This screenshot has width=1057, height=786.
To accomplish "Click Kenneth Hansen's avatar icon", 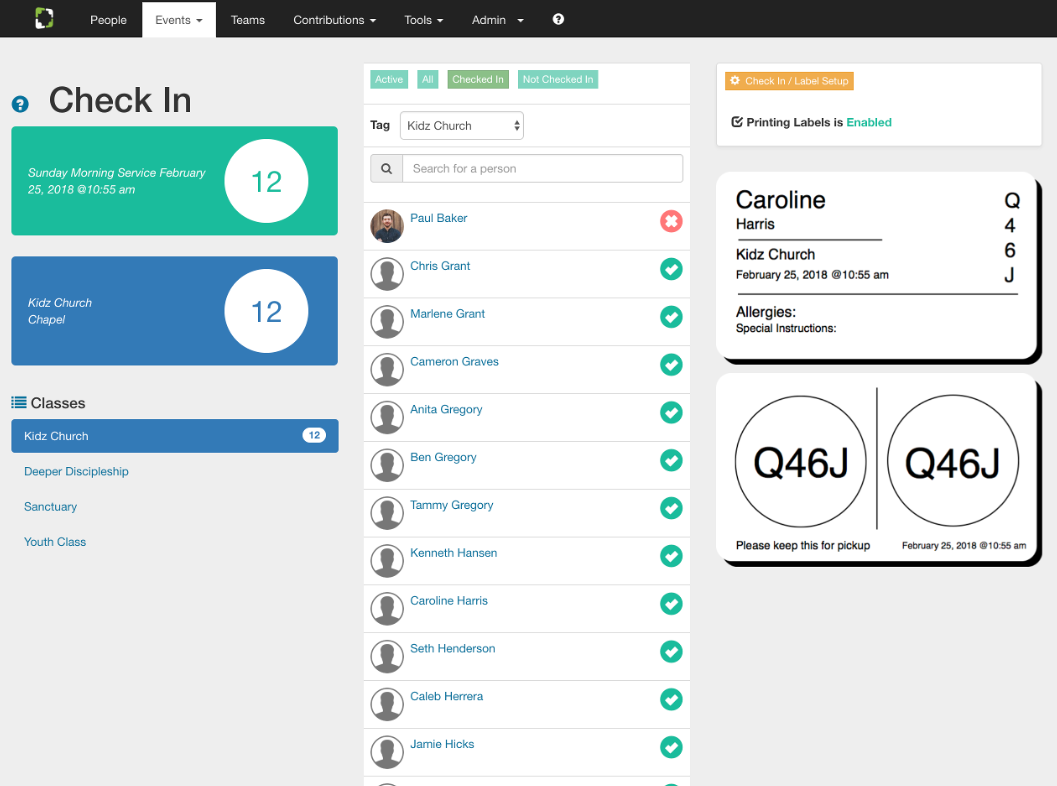I will 387,561.
